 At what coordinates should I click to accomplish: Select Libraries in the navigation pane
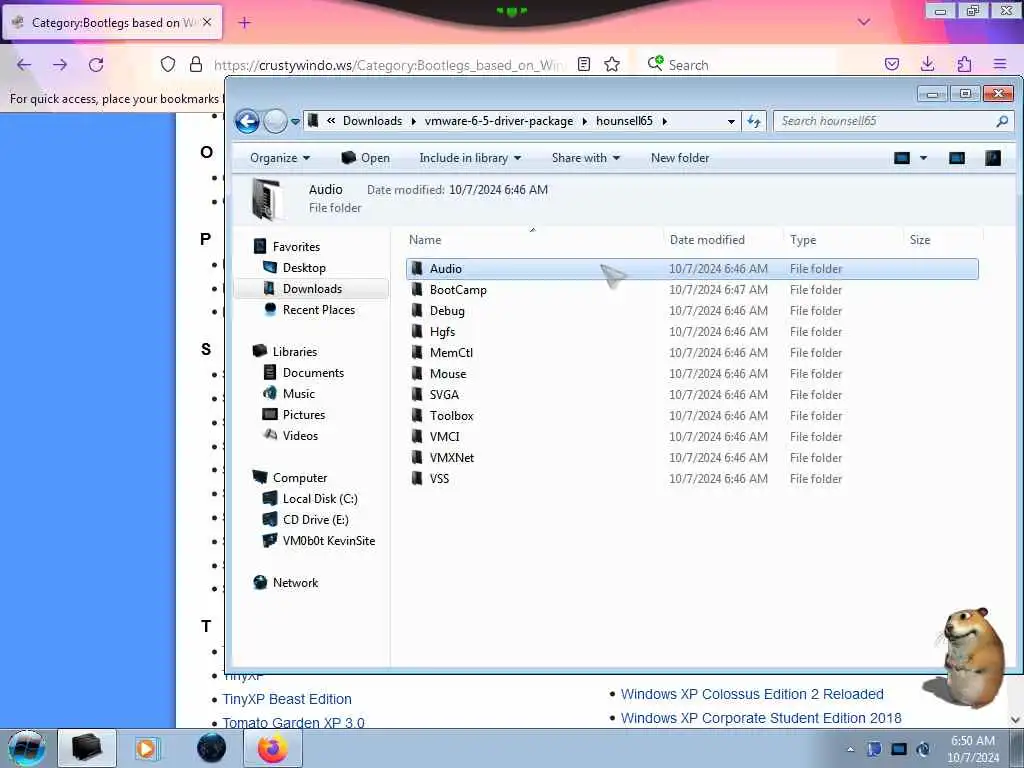295,351
